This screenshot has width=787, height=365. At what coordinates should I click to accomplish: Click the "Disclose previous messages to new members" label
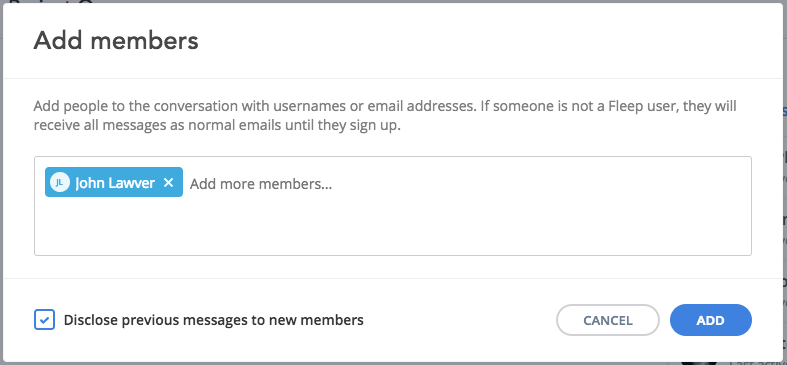click(x=213, y=320)
